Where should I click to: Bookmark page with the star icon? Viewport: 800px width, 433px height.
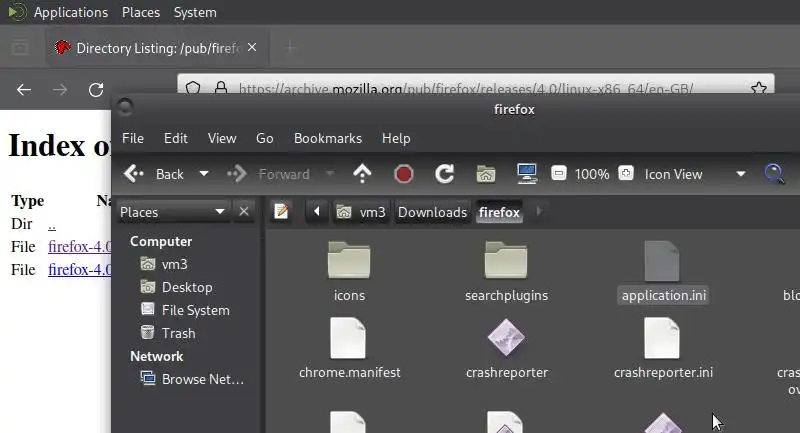coord(759,88)
